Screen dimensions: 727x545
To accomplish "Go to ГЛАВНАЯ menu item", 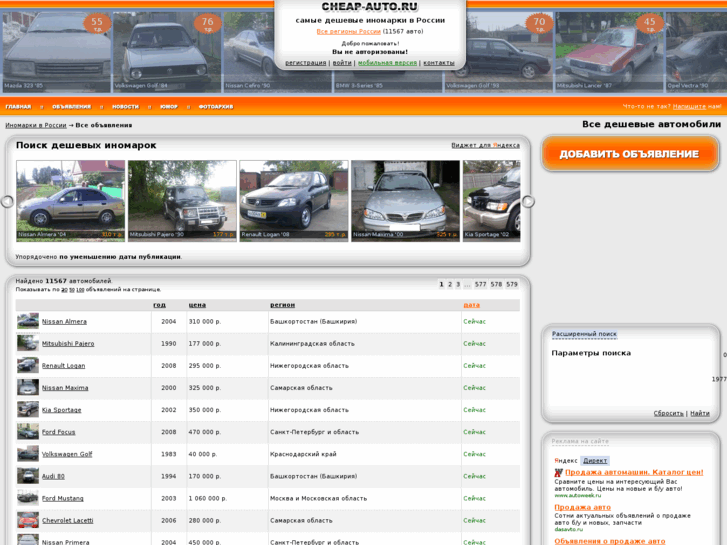I will (x=18, y=107).
